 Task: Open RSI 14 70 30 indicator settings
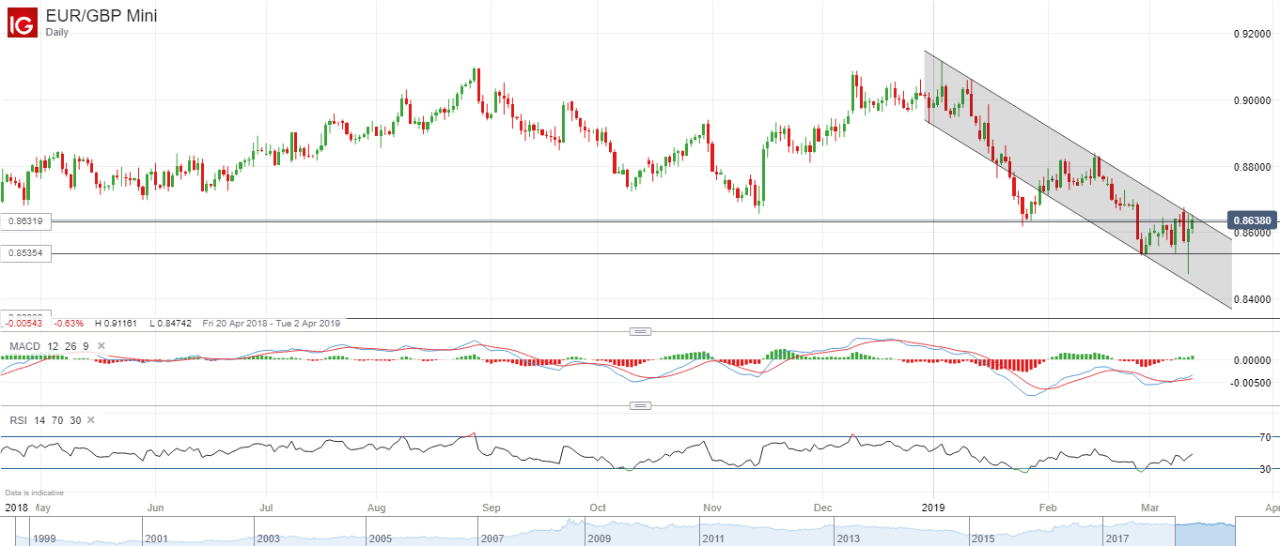tap(45, 421)
